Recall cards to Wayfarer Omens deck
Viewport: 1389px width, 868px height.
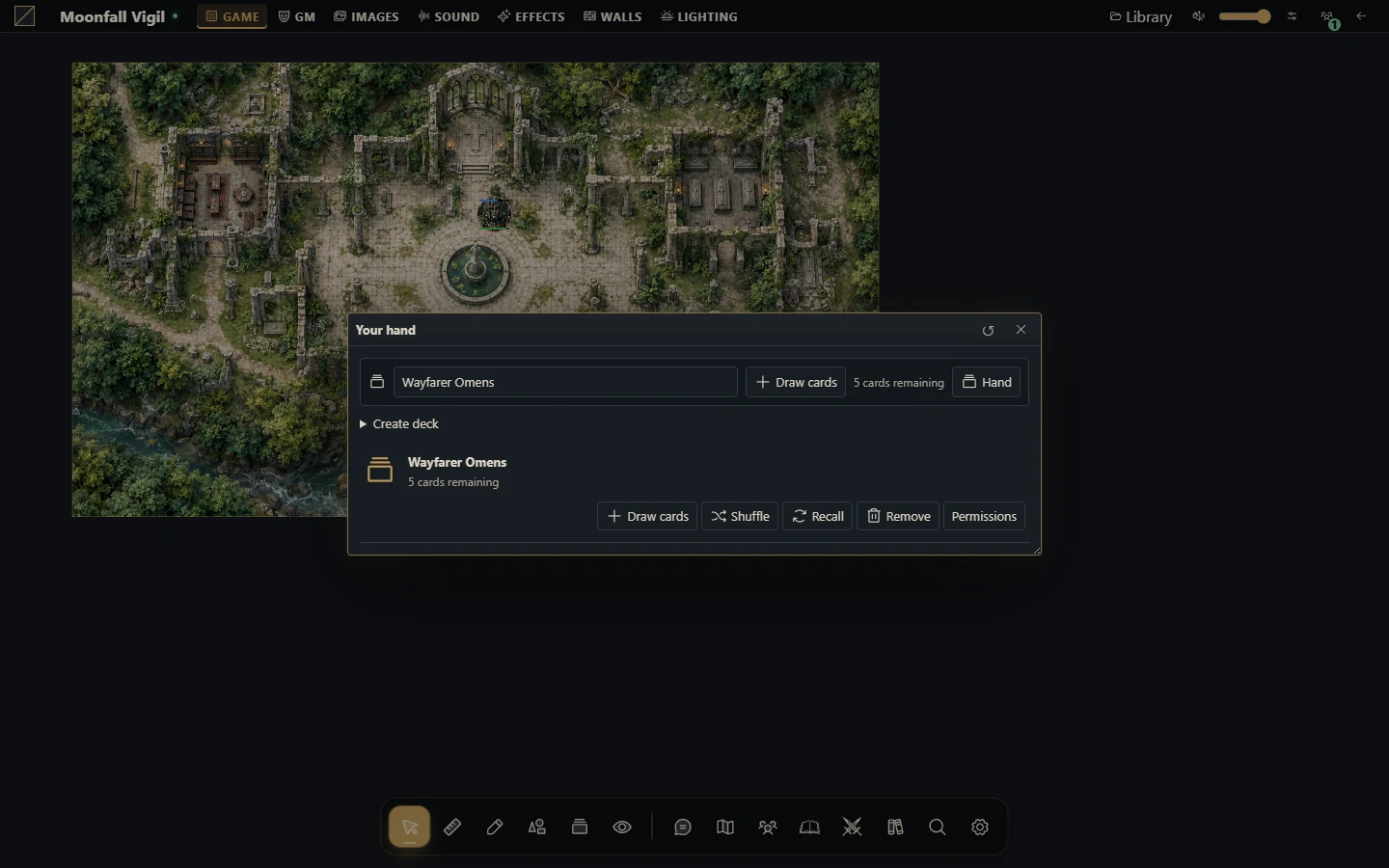pos(818,516)
